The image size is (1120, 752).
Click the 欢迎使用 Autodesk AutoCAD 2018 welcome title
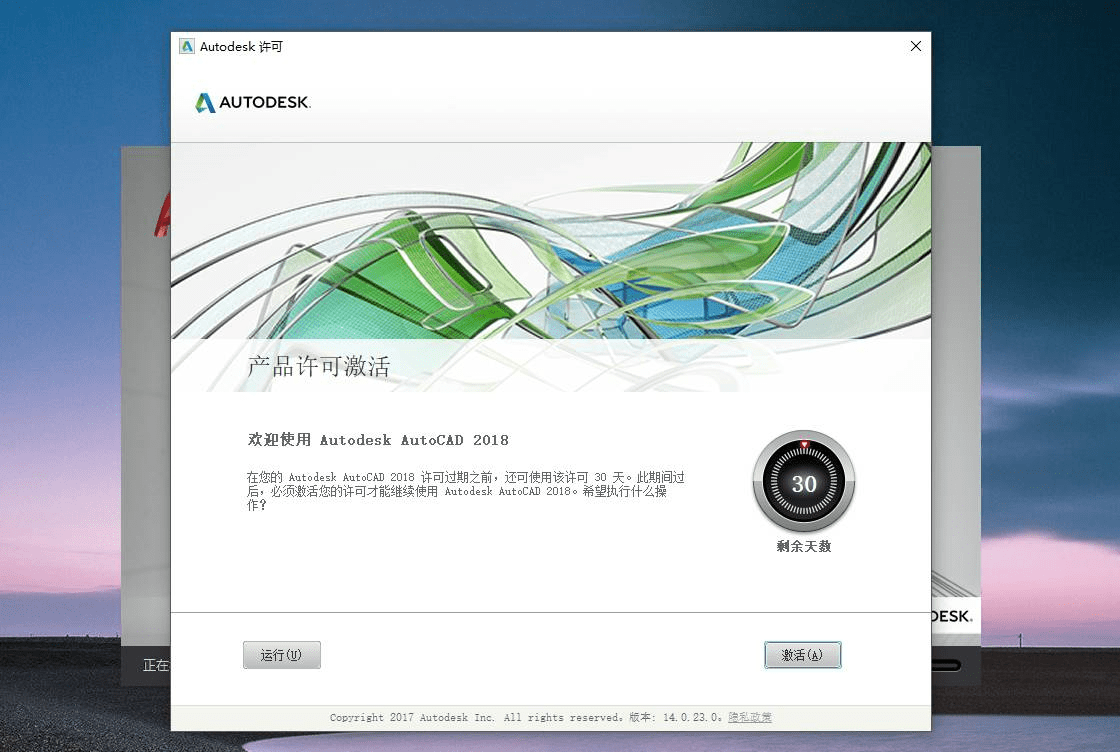[378, 440]
